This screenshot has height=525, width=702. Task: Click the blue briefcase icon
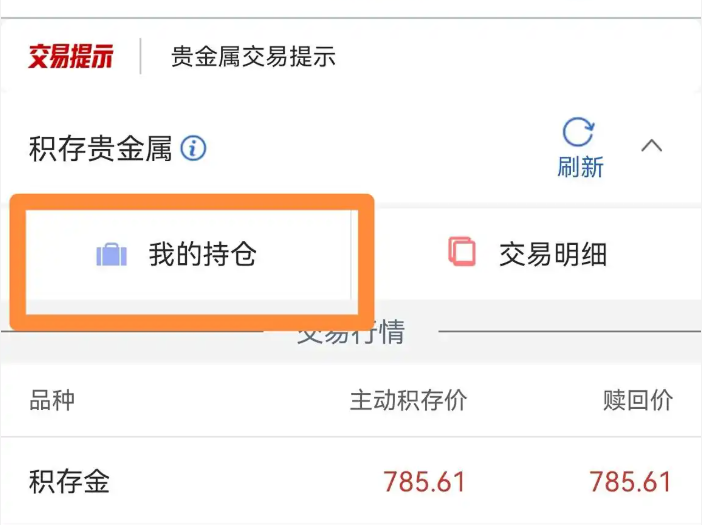[112, 255]
